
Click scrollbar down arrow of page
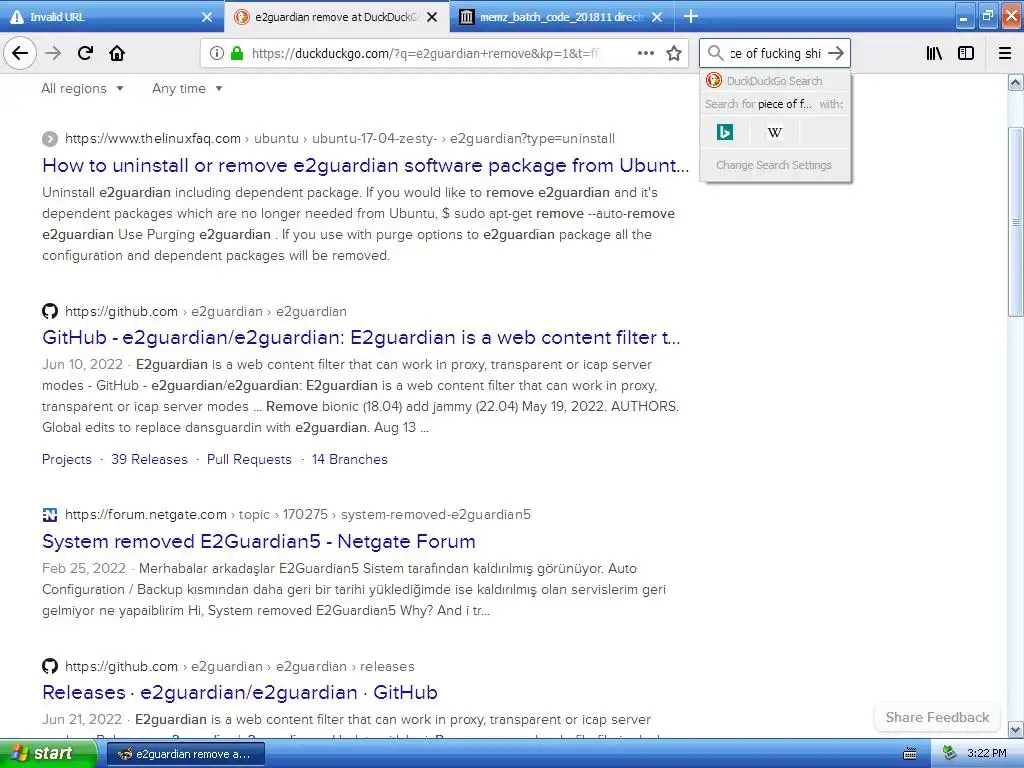coord(1015,729)
